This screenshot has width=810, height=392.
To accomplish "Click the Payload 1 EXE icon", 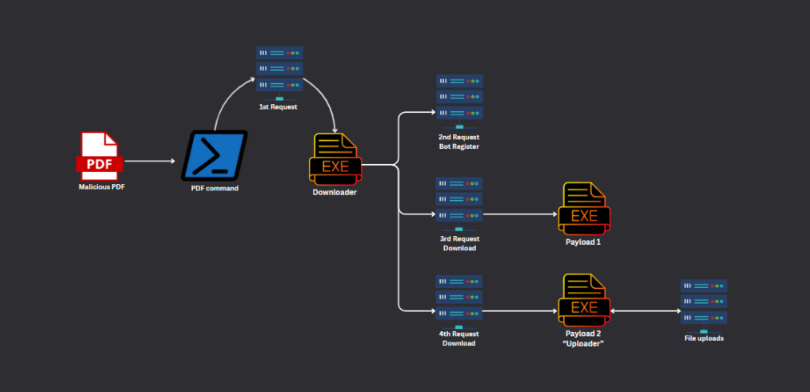I will pos(584,209).
